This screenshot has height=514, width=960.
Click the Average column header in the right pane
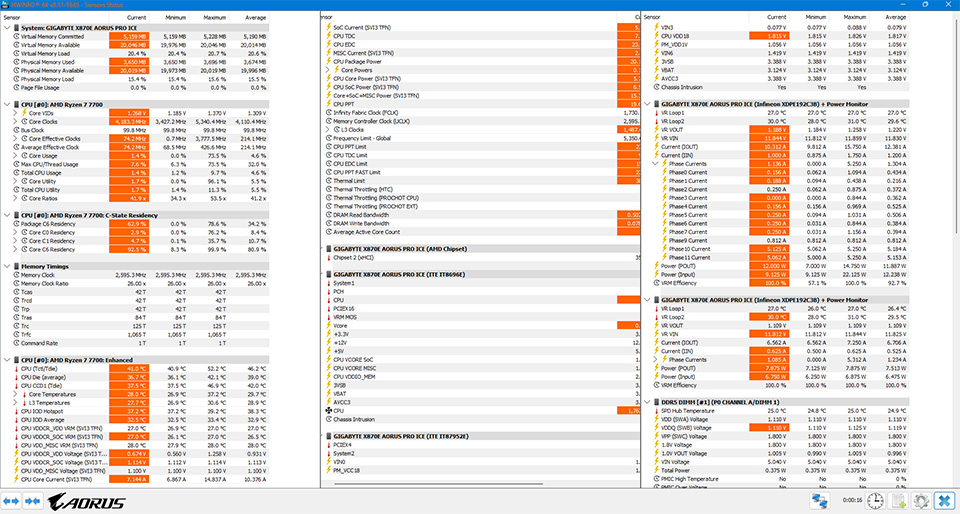[x=895, y=18]
